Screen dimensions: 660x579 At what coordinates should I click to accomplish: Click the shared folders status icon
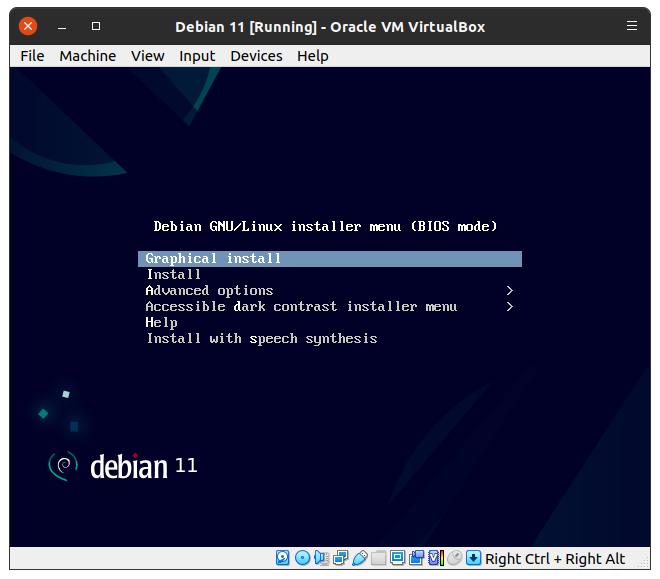pyautogui.click(x=379, y=558)
